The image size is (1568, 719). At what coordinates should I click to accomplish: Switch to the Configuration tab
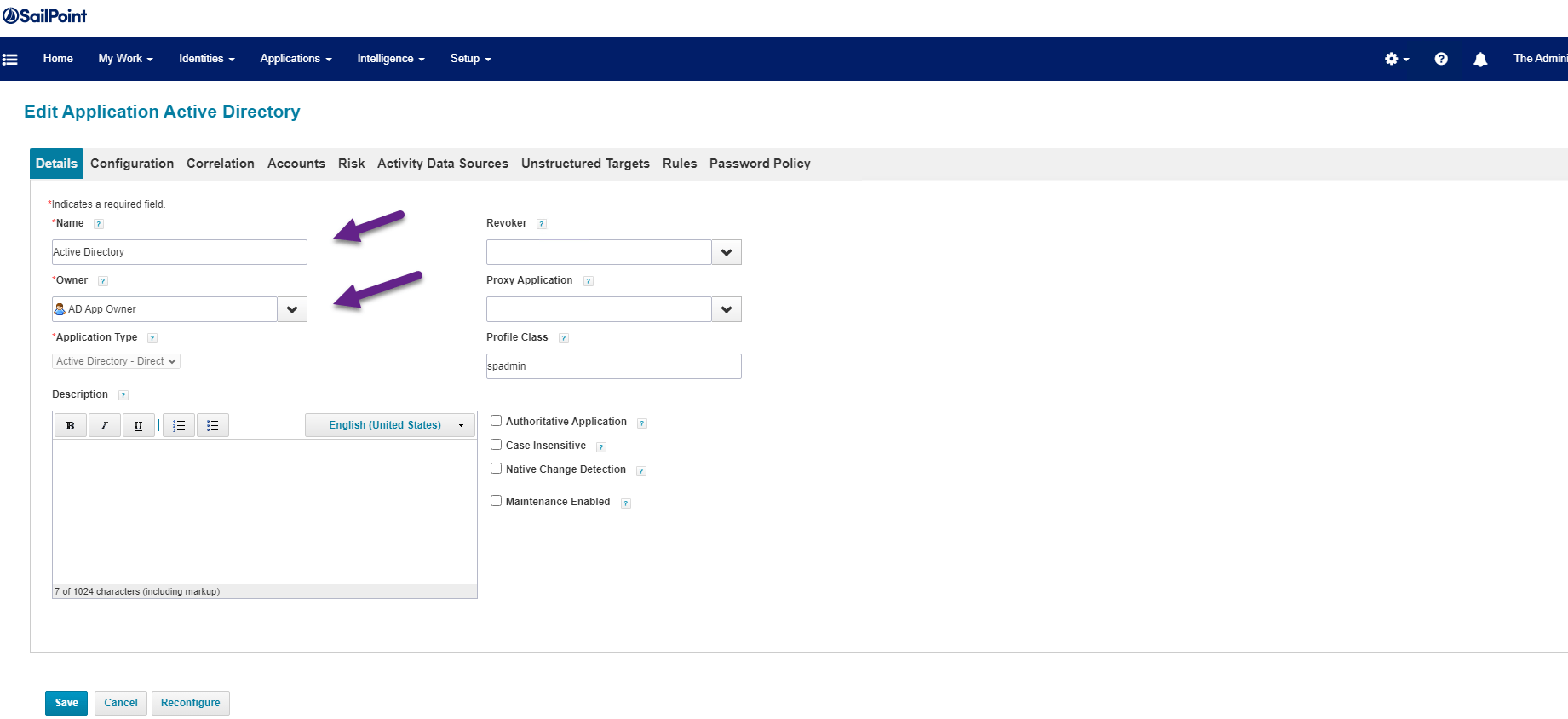tap(132, 164)
